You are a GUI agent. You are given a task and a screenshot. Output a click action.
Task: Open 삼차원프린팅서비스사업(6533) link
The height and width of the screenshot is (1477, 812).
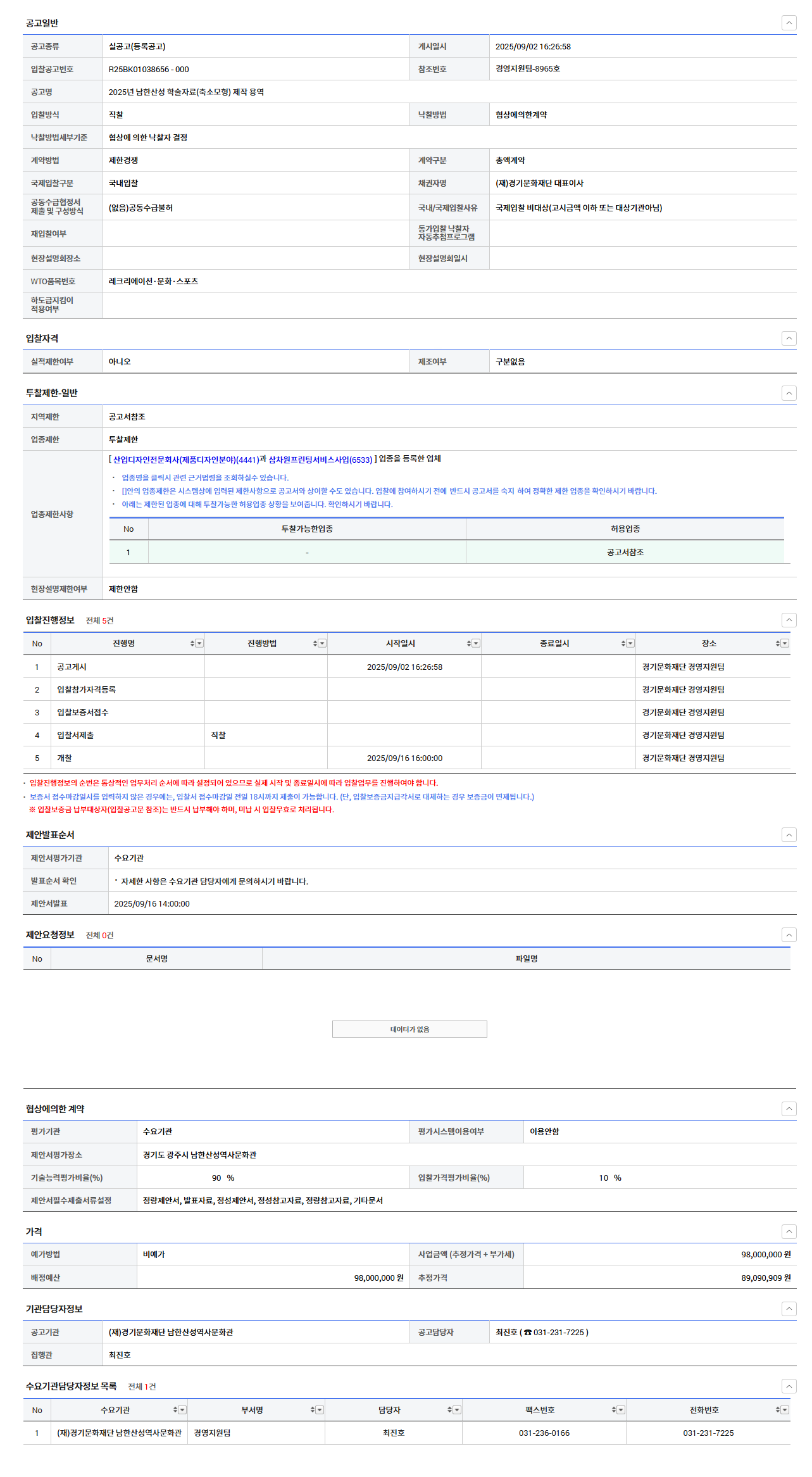click(x=320, y=460)
